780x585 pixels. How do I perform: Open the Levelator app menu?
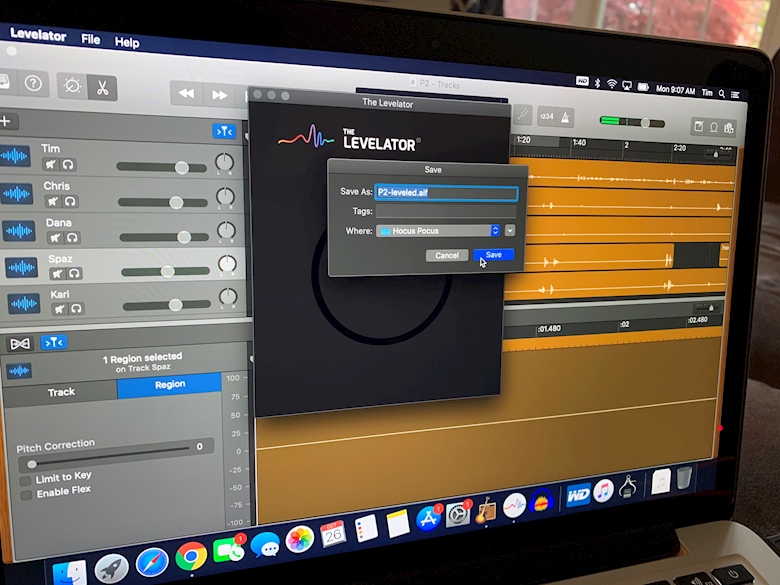click(38, 35)
